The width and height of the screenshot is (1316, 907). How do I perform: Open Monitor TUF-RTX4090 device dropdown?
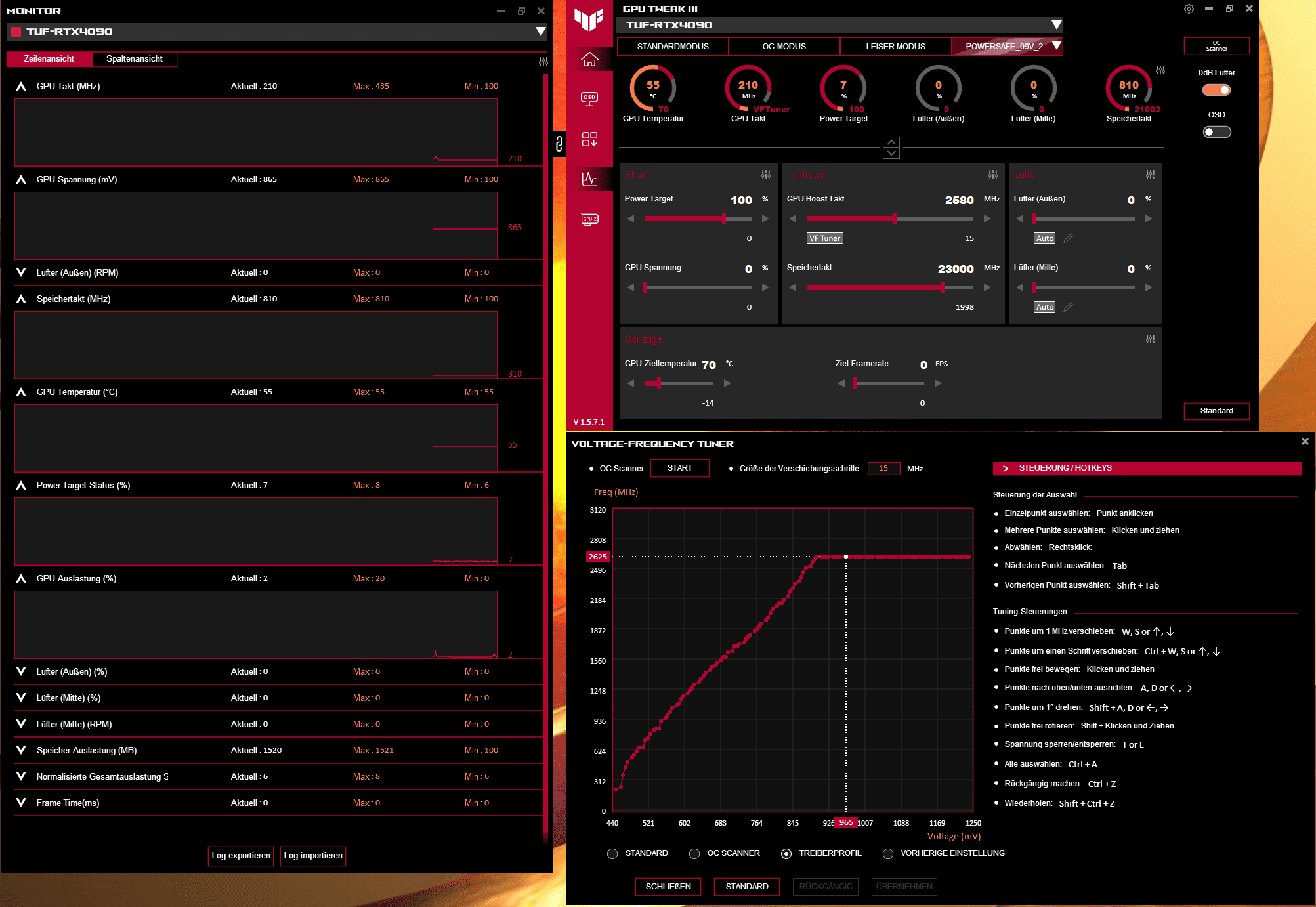(x=540, y=32)
